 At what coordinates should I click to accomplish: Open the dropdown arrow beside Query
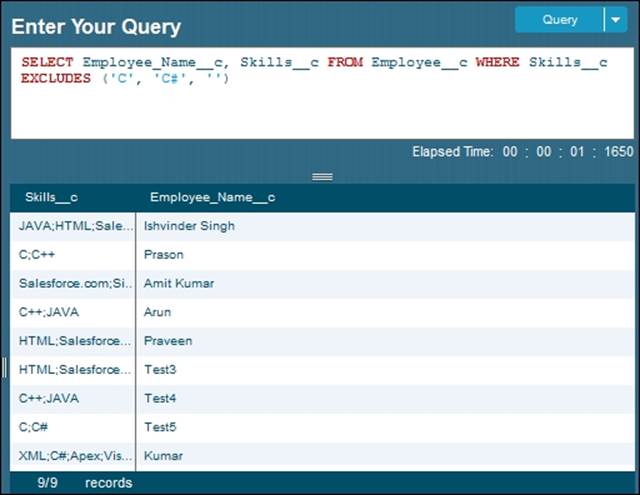pyautogui.click(x=614, y=20)
